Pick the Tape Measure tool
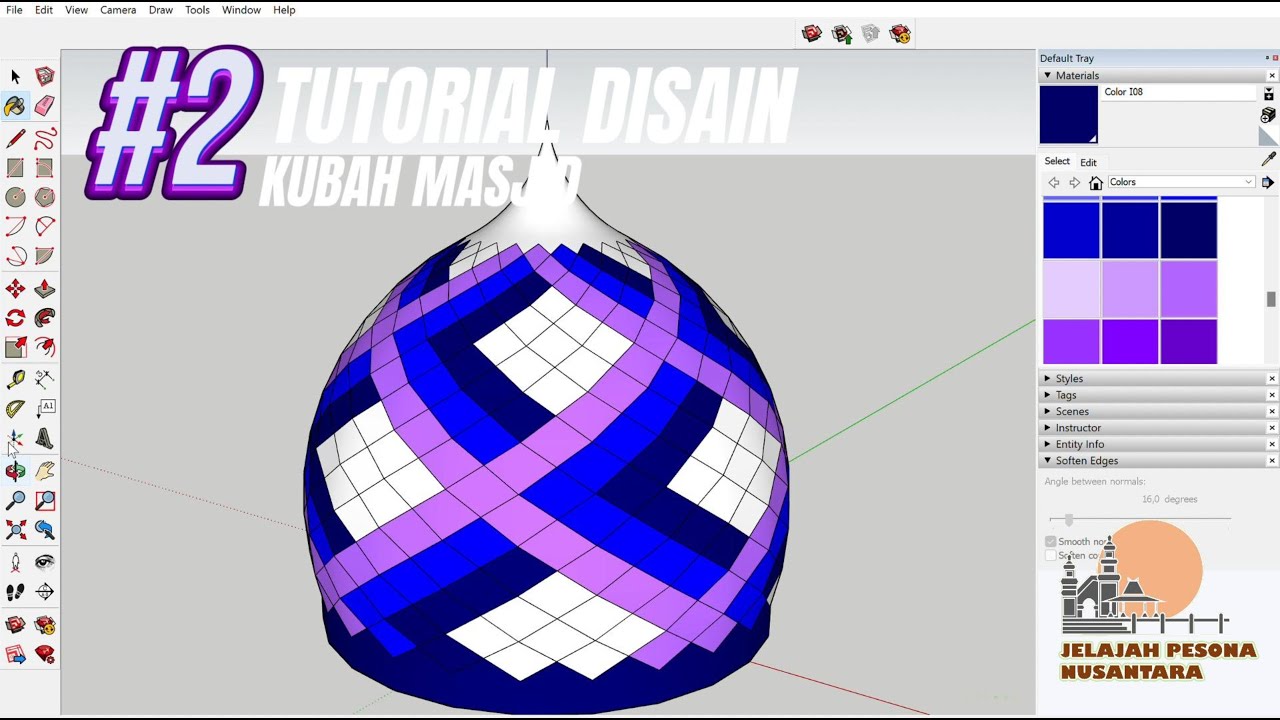 coord(15,379)
